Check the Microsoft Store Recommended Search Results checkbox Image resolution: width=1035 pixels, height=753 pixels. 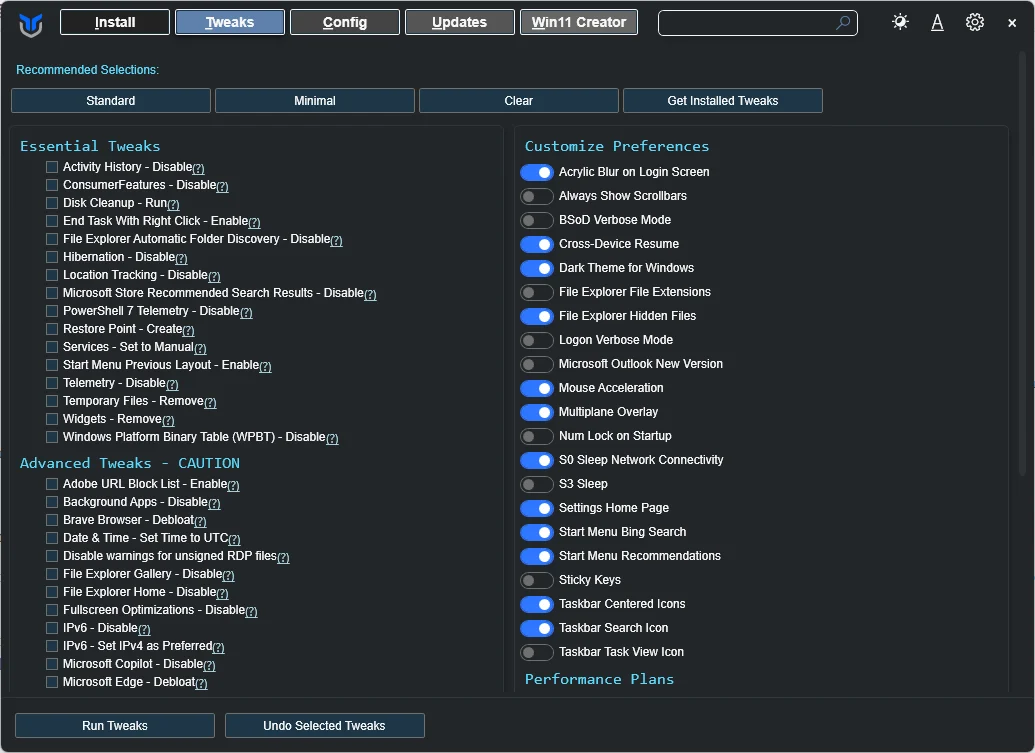click(51, 293)
